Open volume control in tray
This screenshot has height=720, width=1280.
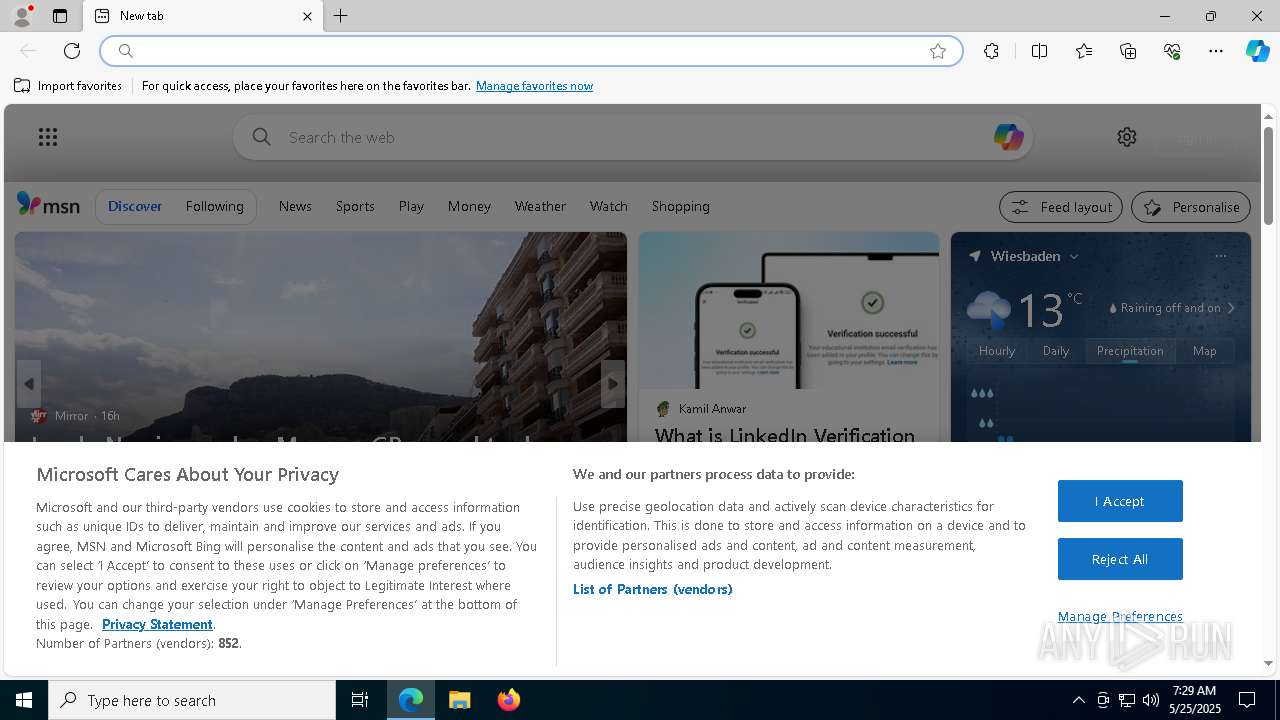click(x=1151, y=700)
